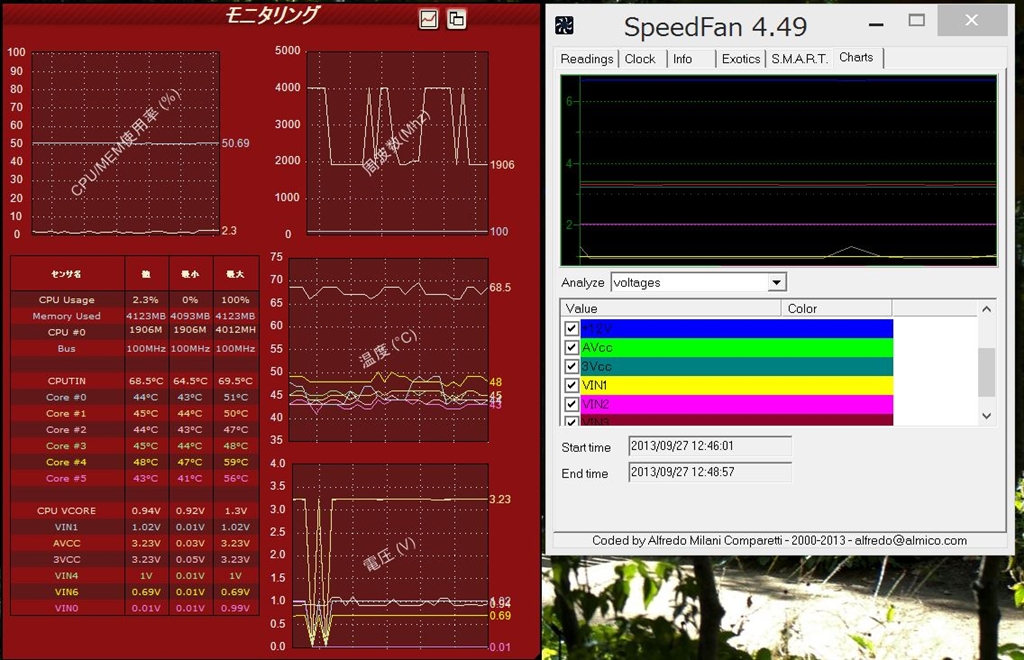The width and height of the screenshot is (1024, 660).
Task: Click the Core #4 sensor label
Action: click(66, 462)
